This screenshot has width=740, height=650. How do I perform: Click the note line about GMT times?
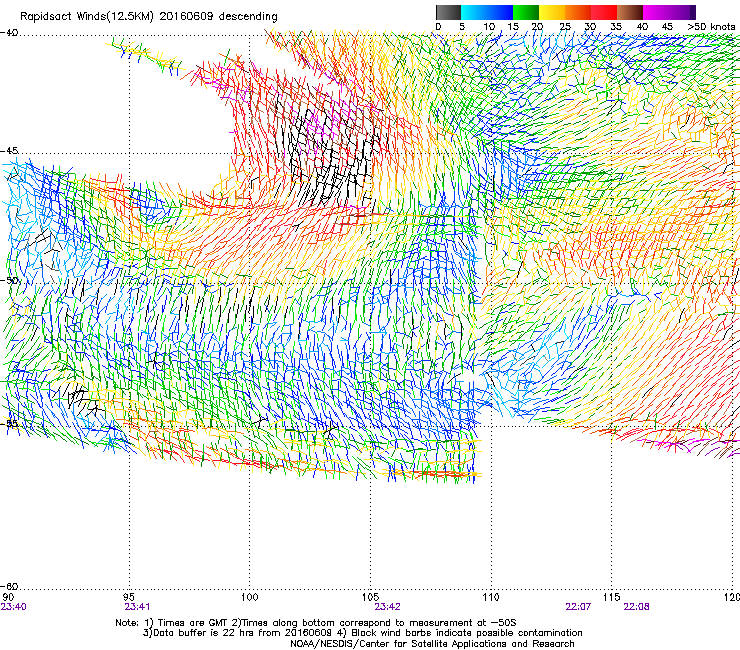(x=316, y=623)
